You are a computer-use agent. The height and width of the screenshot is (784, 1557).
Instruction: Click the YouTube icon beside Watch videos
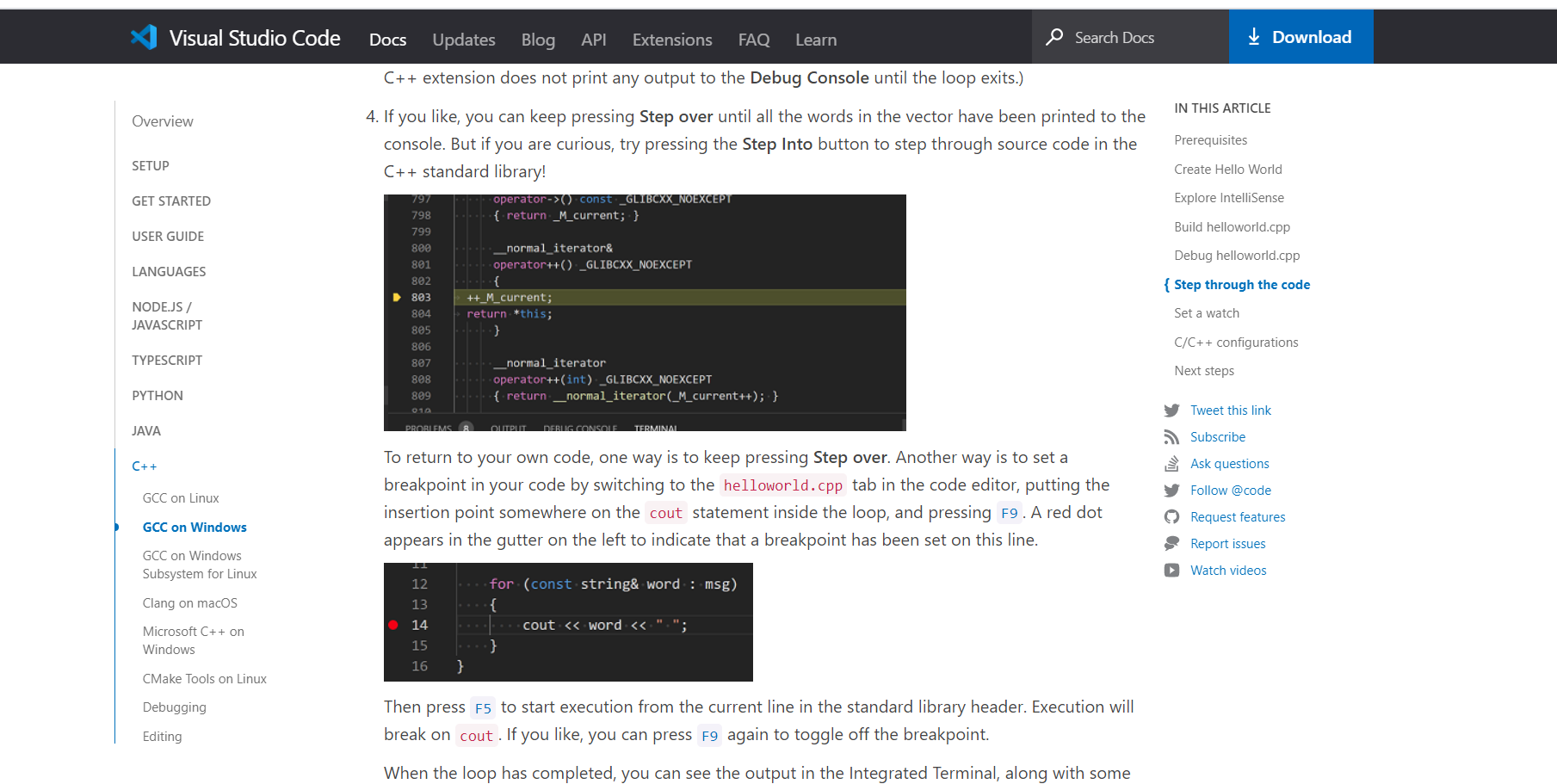click(x=1171, y=571)
